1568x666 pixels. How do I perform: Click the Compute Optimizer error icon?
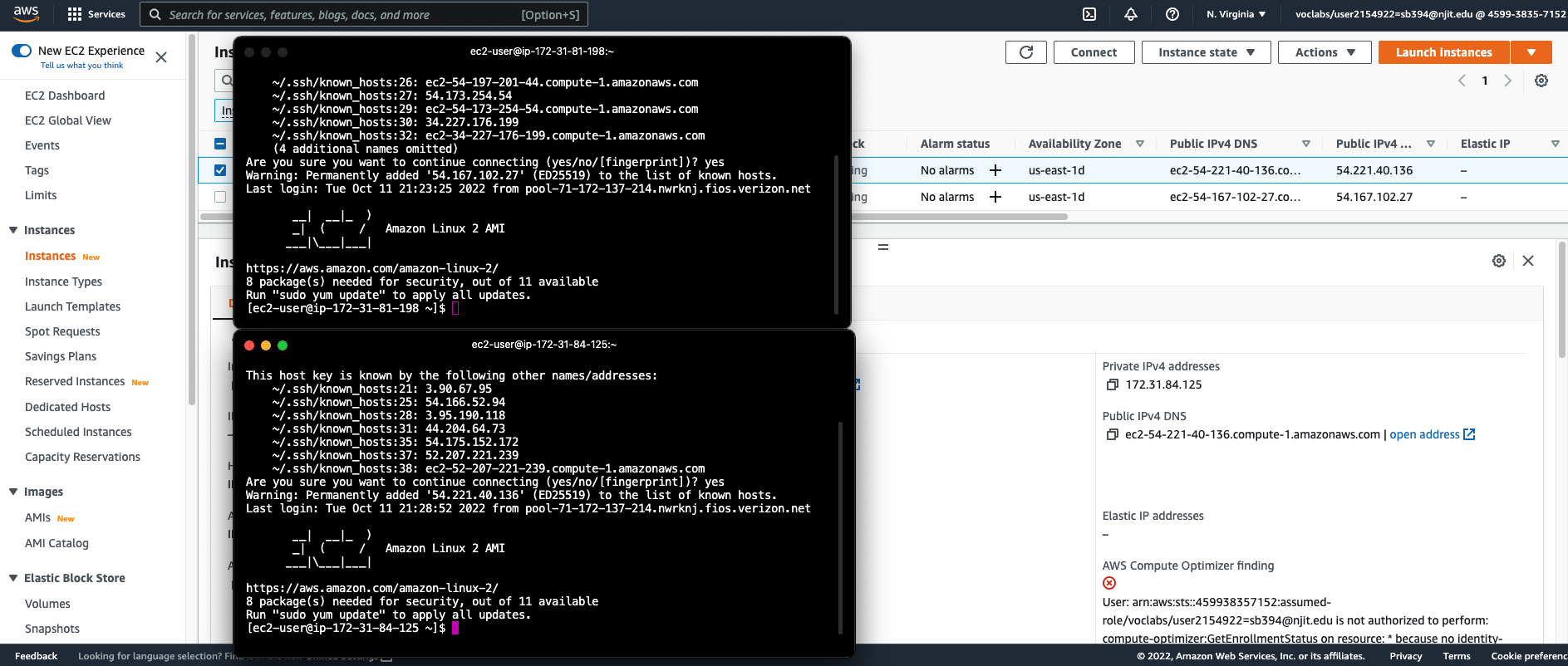1109,583
